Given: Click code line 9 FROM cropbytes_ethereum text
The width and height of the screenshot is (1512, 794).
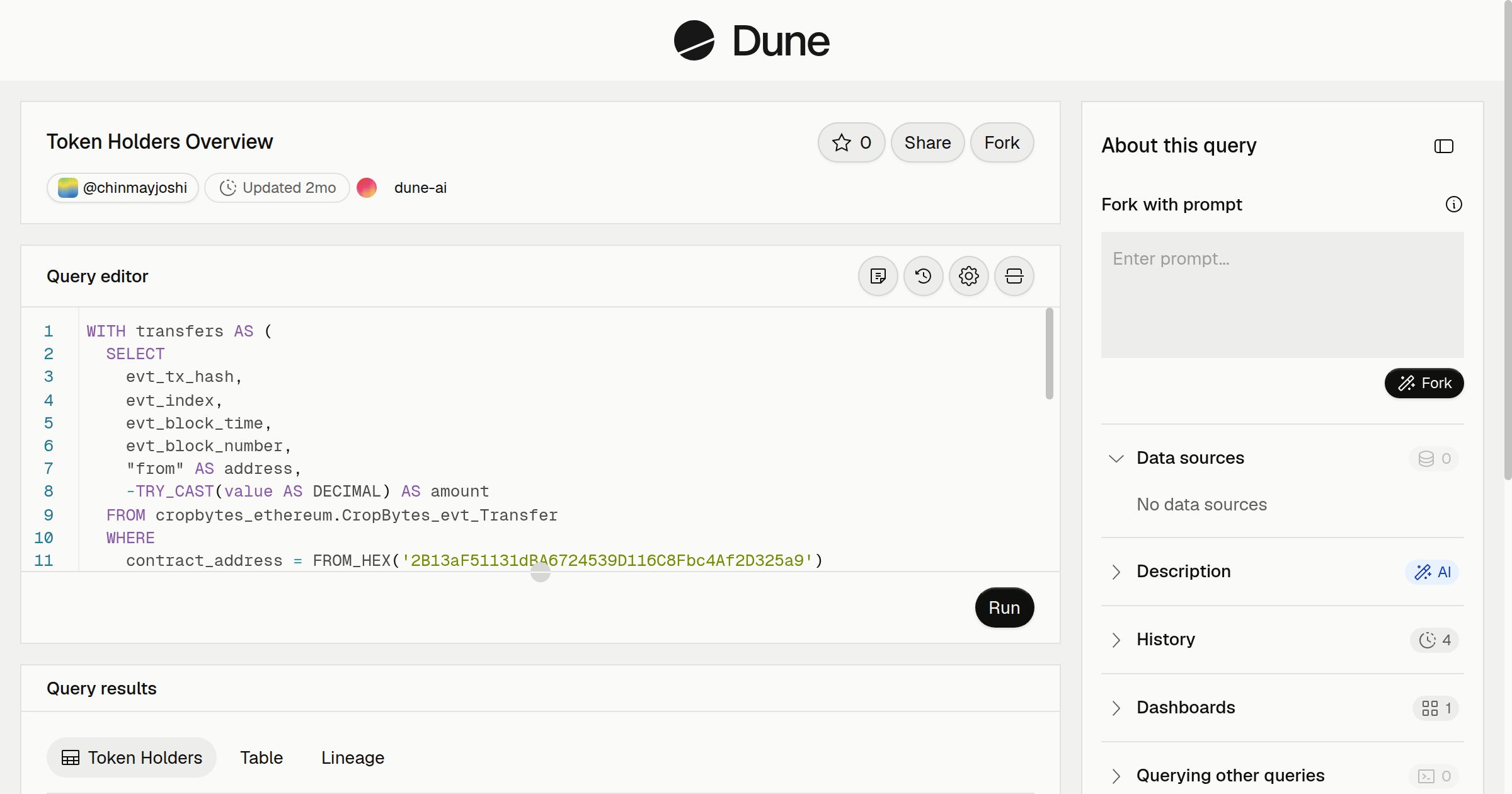Looking at the screenshot, I should point(332,515).
